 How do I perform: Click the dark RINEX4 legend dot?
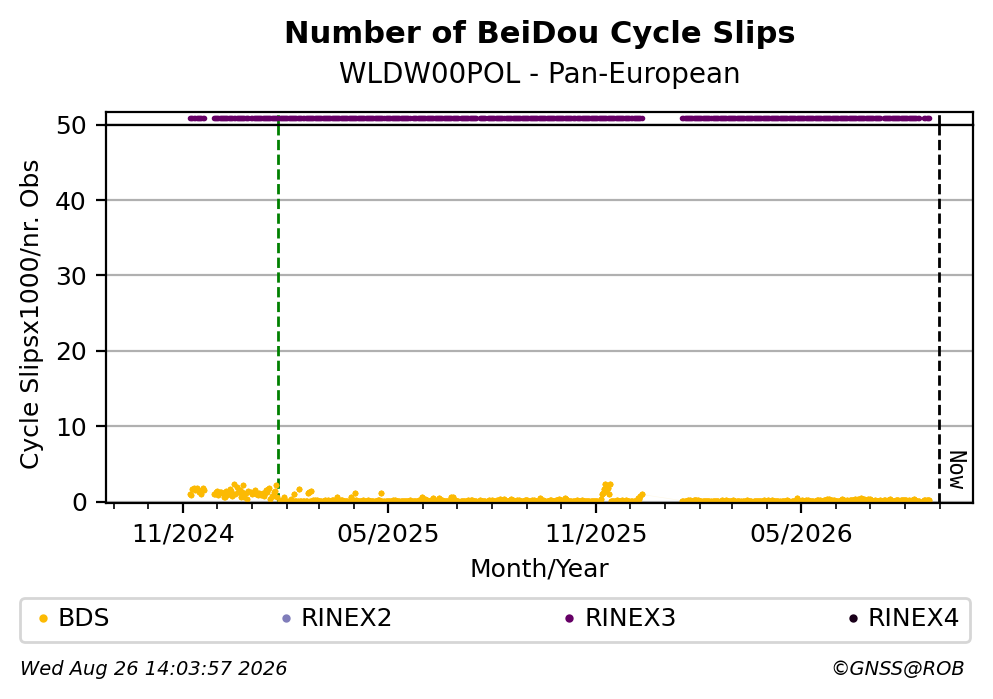853,619
